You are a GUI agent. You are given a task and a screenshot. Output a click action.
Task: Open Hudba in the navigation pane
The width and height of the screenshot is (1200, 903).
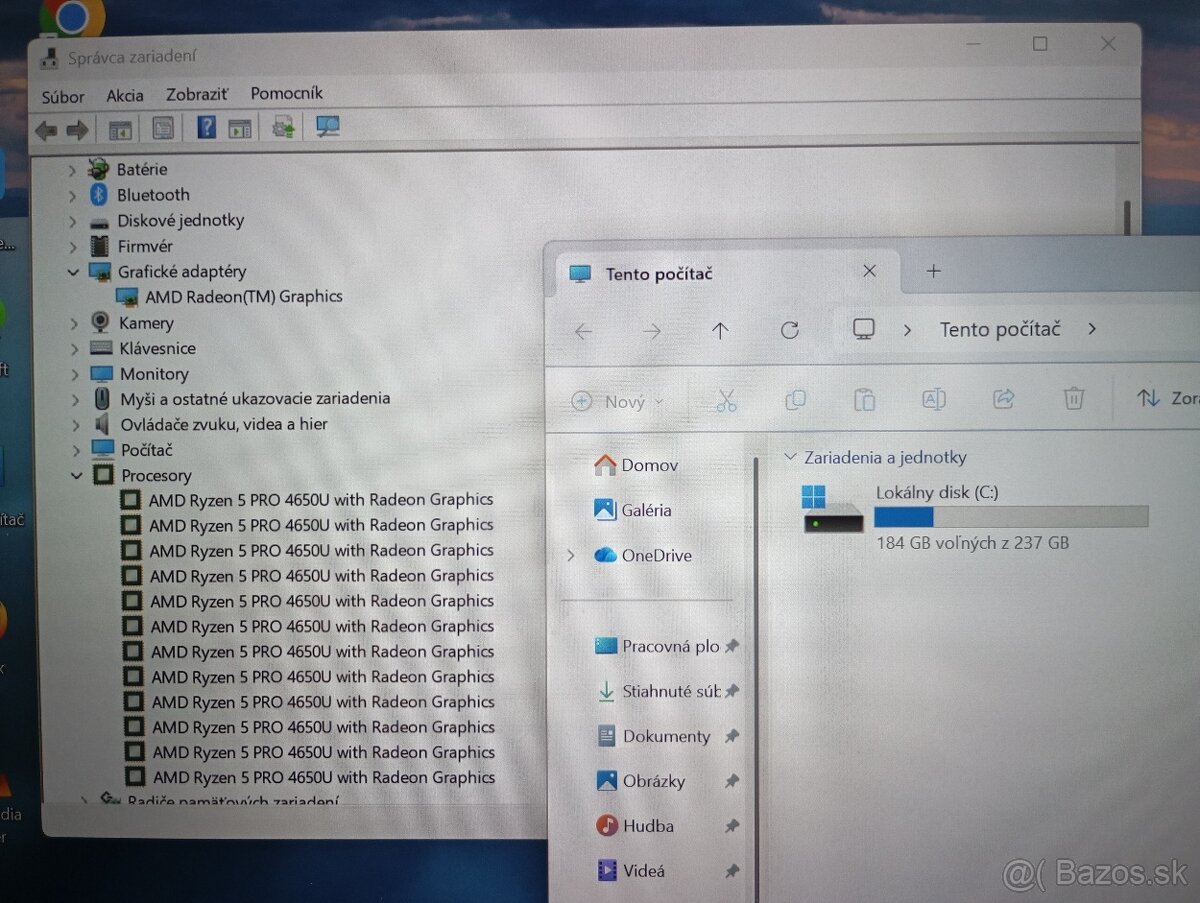[x=635, y=826]
